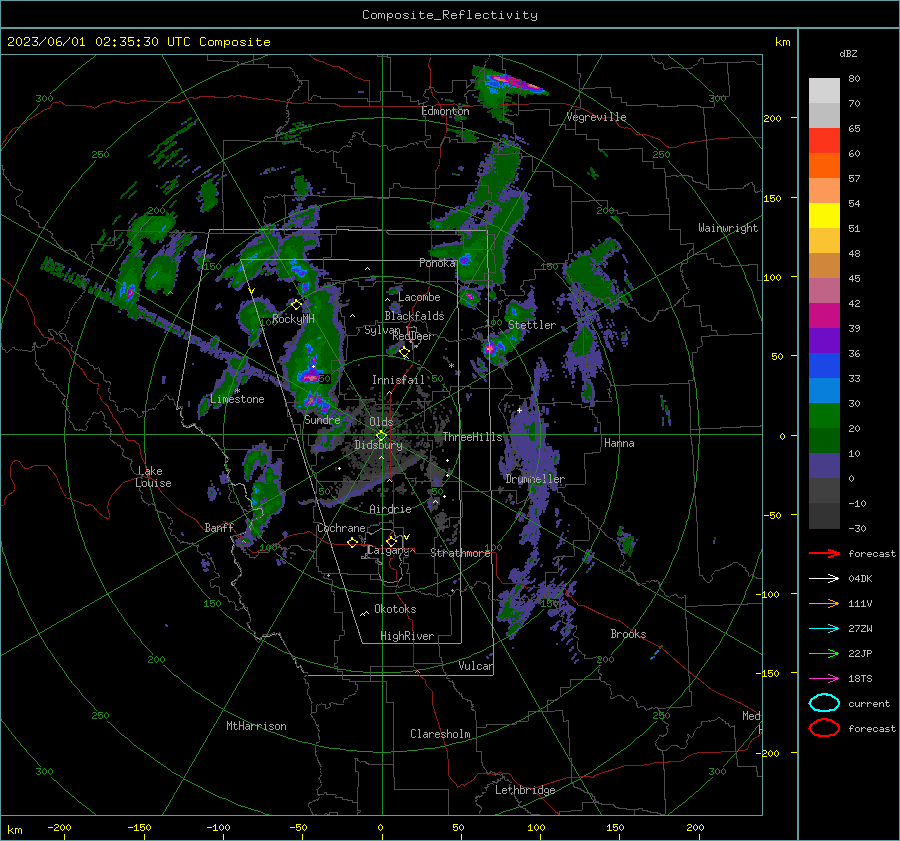This screenshot has width=900, height=841.
Task: Click the Claresholm city label
Action: coord(440,734)
